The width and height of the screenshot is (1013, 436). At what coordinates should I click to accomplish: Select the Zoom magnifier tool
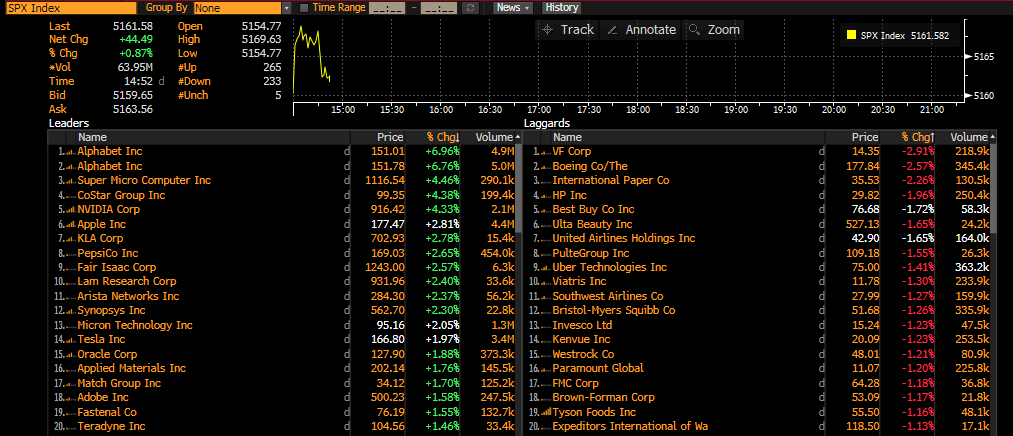coord(714,30)
